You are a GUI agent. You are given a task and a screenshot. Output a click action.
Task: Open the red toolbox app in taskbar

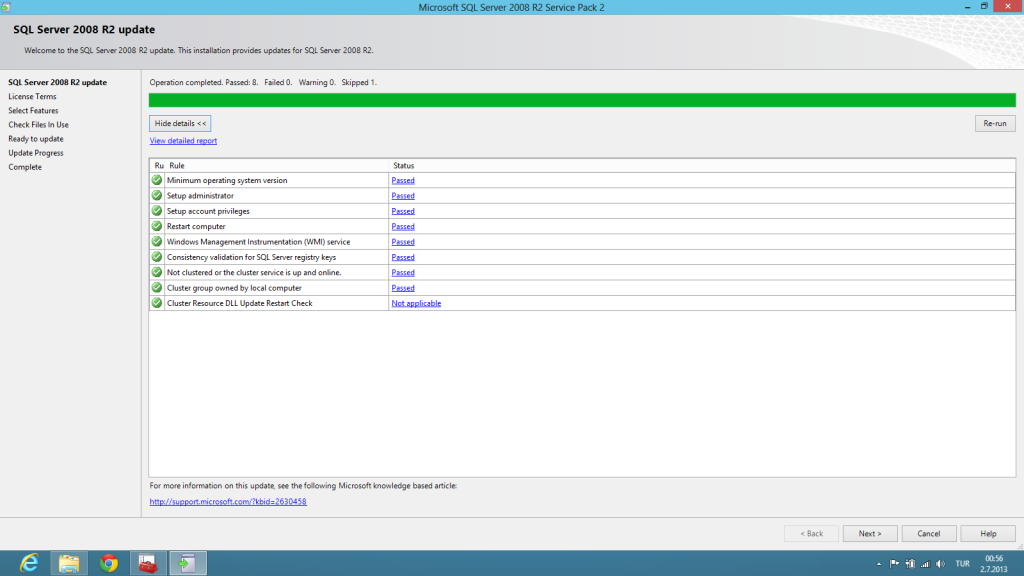[x=148, y=563]
